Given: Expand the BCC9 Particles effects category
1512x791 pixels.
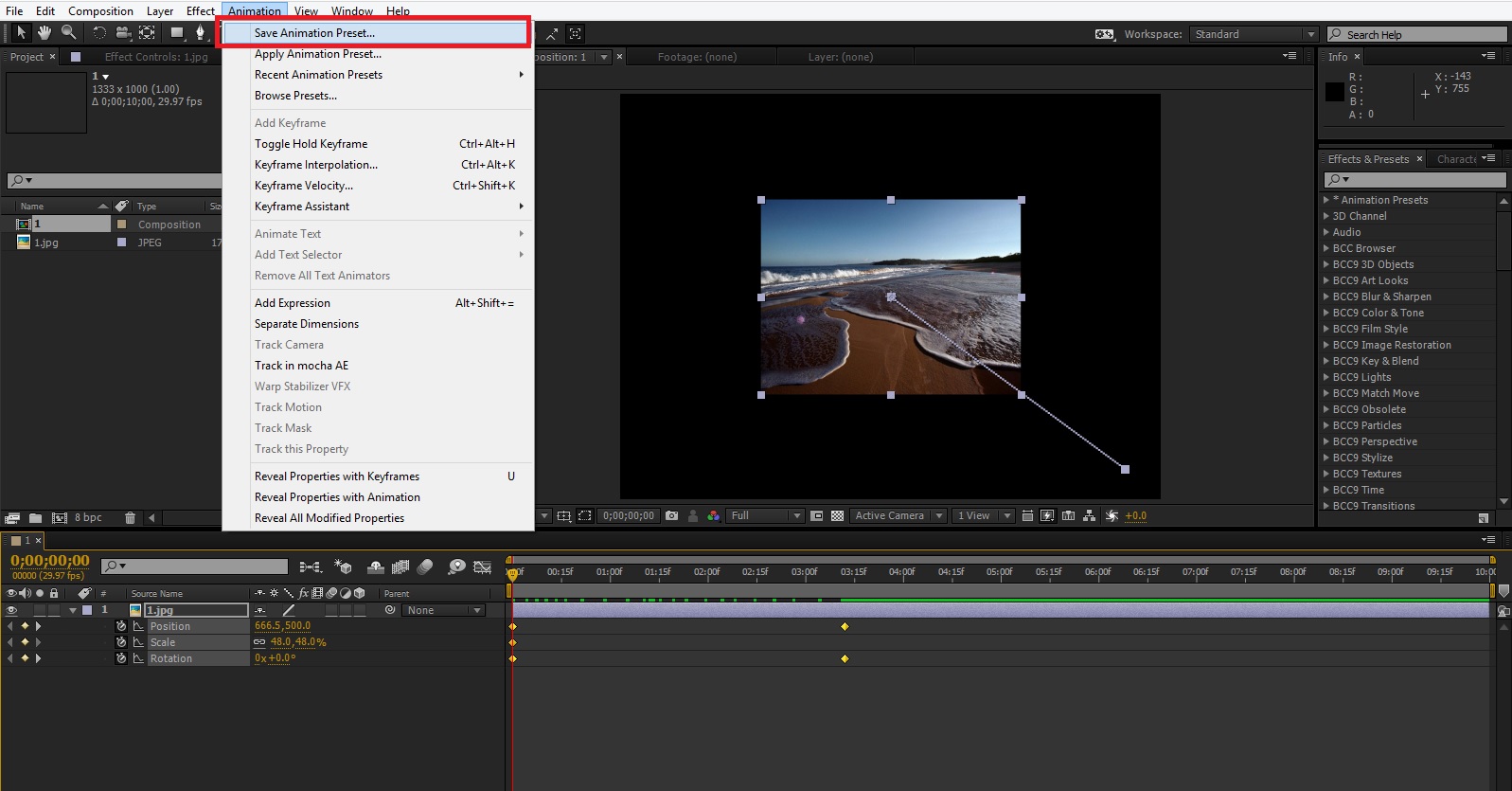Looking at the screenshot, I should pyautogui.click(x=1326, y=425).
